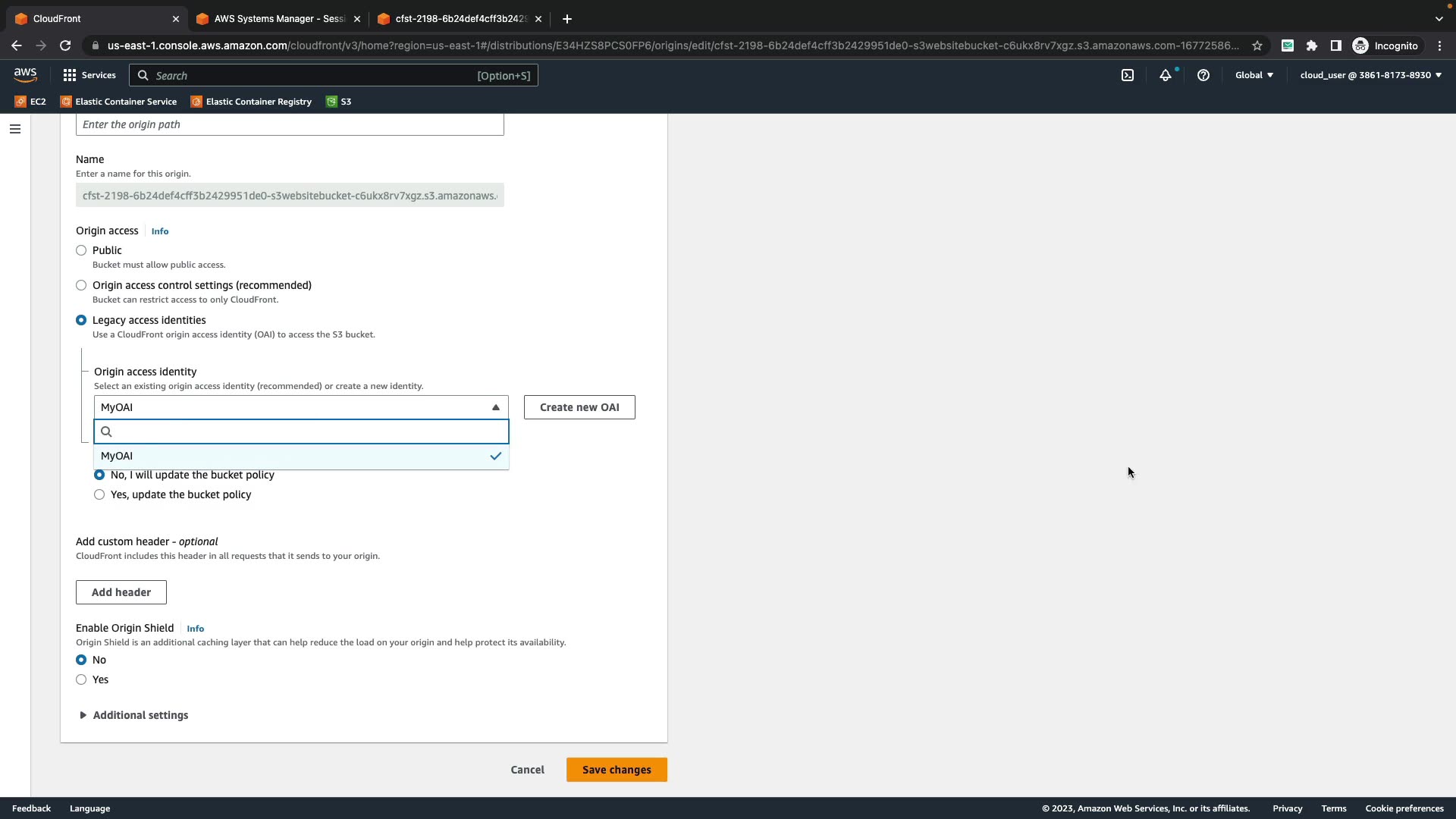The width and height of the screenshot is (1456, 819).
Task: Open AWS CloudShell icon in top bar
Action: (1128, 75)
